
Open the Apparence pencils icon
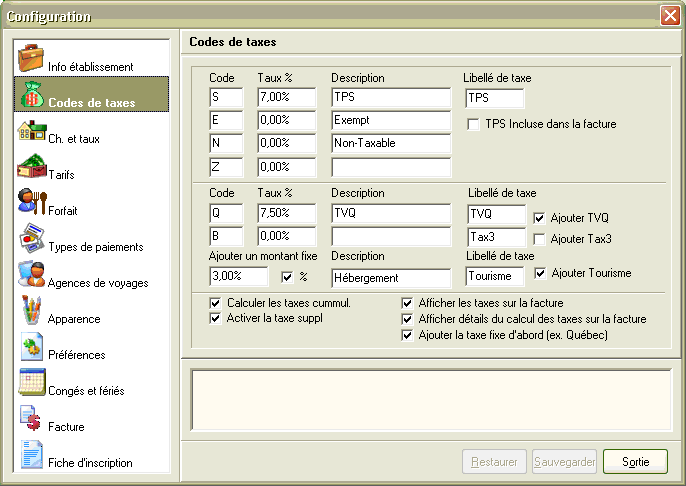31,311
